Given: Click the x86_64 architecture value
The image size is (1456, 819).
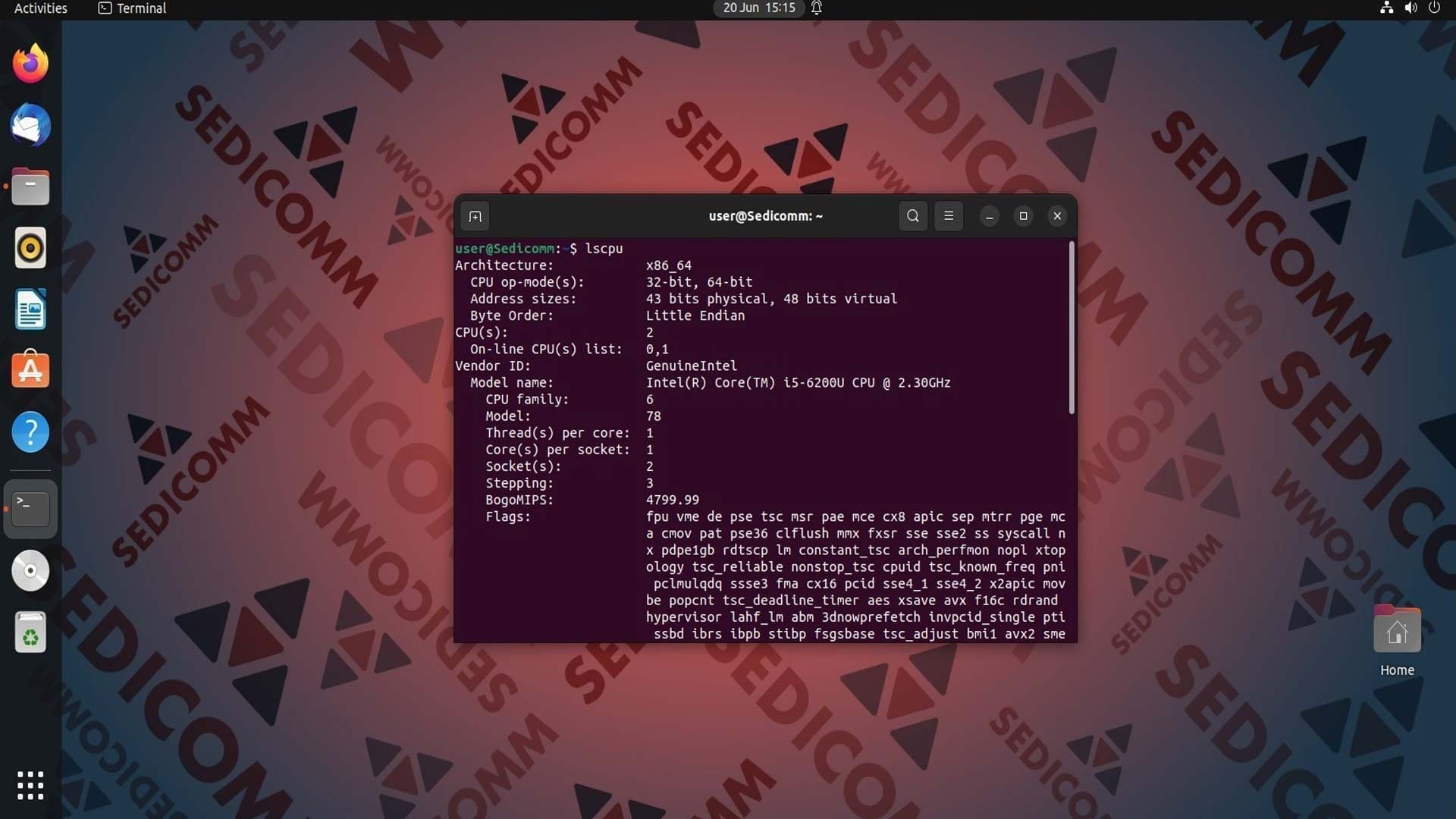Looking at the screenshot, I should (668, 265).
